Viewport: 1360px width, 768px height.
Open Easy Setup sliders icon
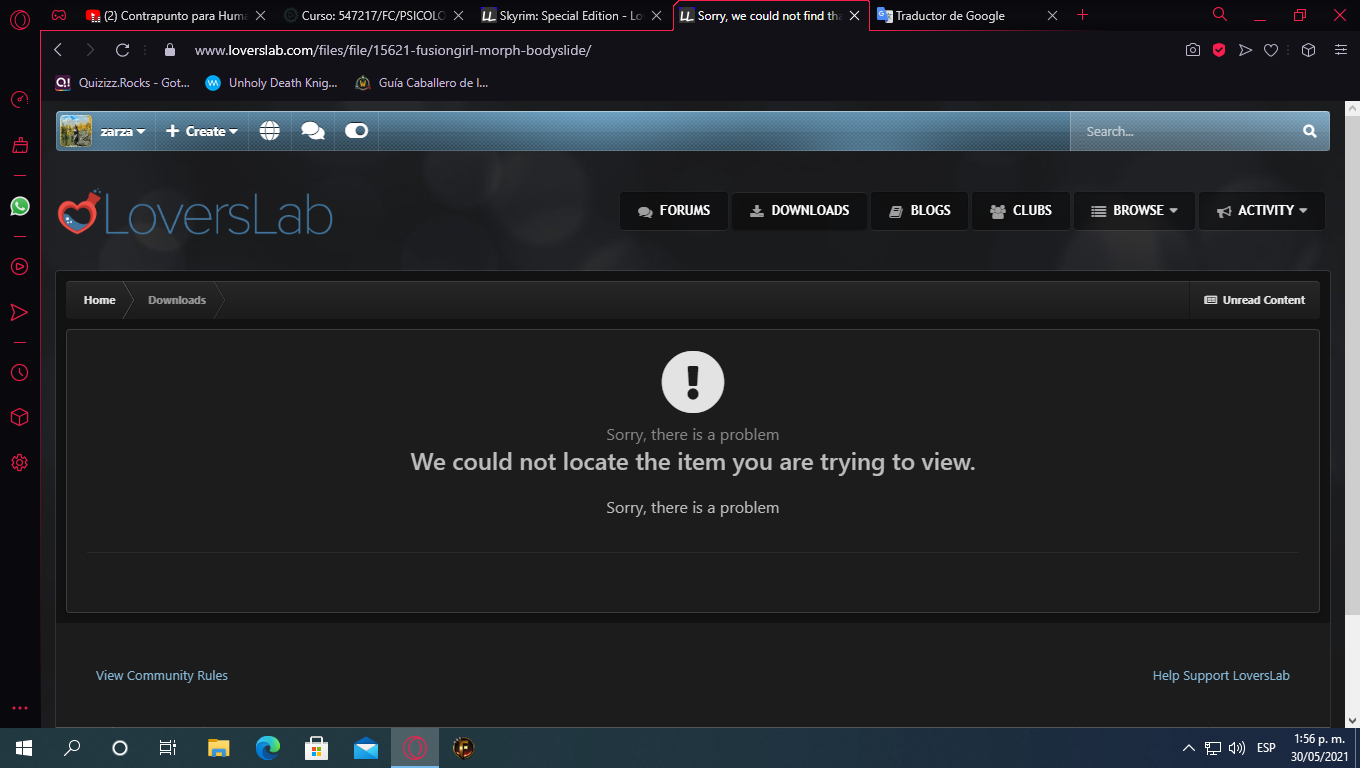1340,50
